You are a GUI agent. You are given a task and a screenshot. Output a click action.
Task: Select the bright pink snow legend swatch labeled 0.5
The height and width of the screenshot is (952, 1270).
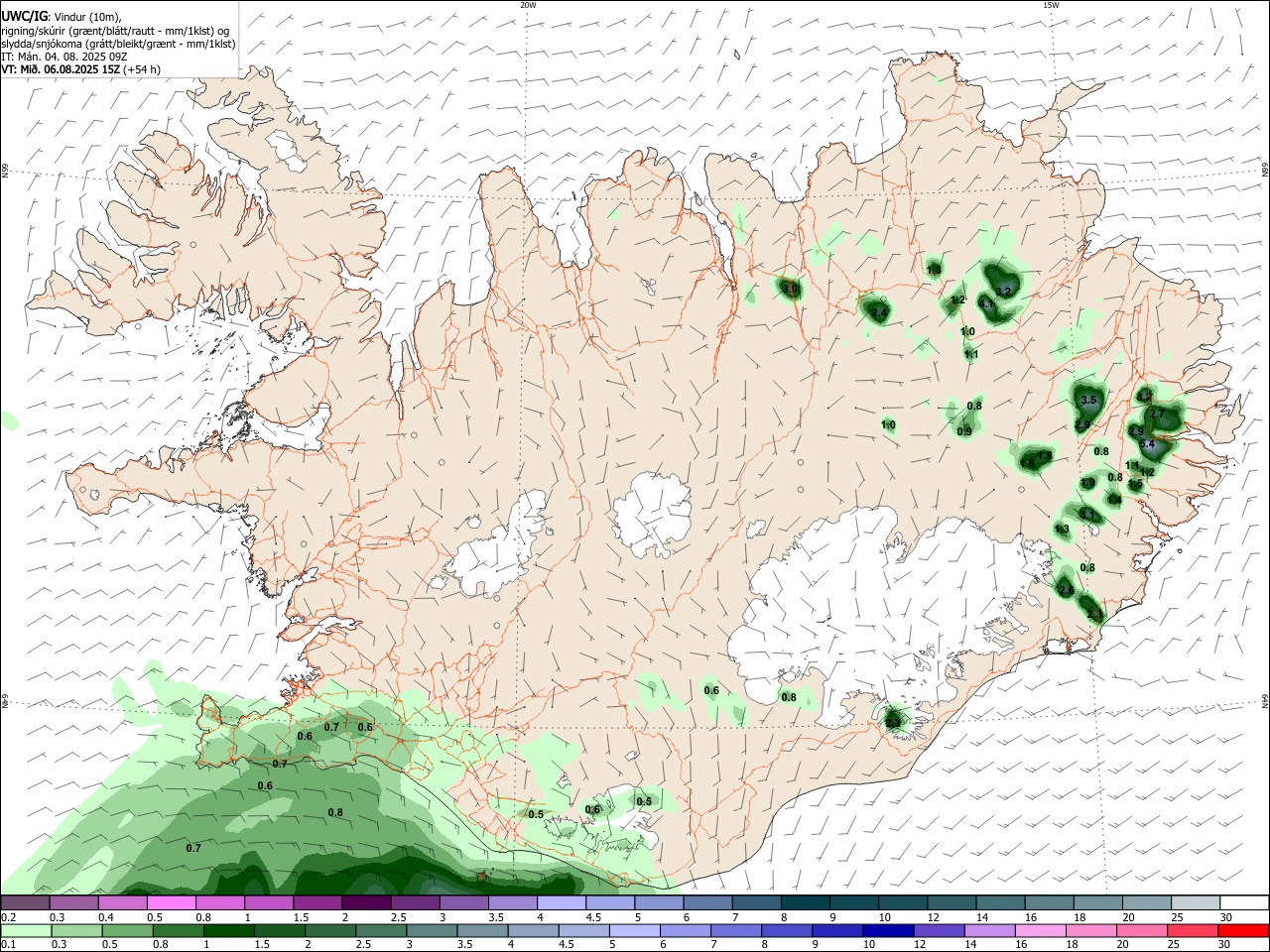[x=172, y=902]
